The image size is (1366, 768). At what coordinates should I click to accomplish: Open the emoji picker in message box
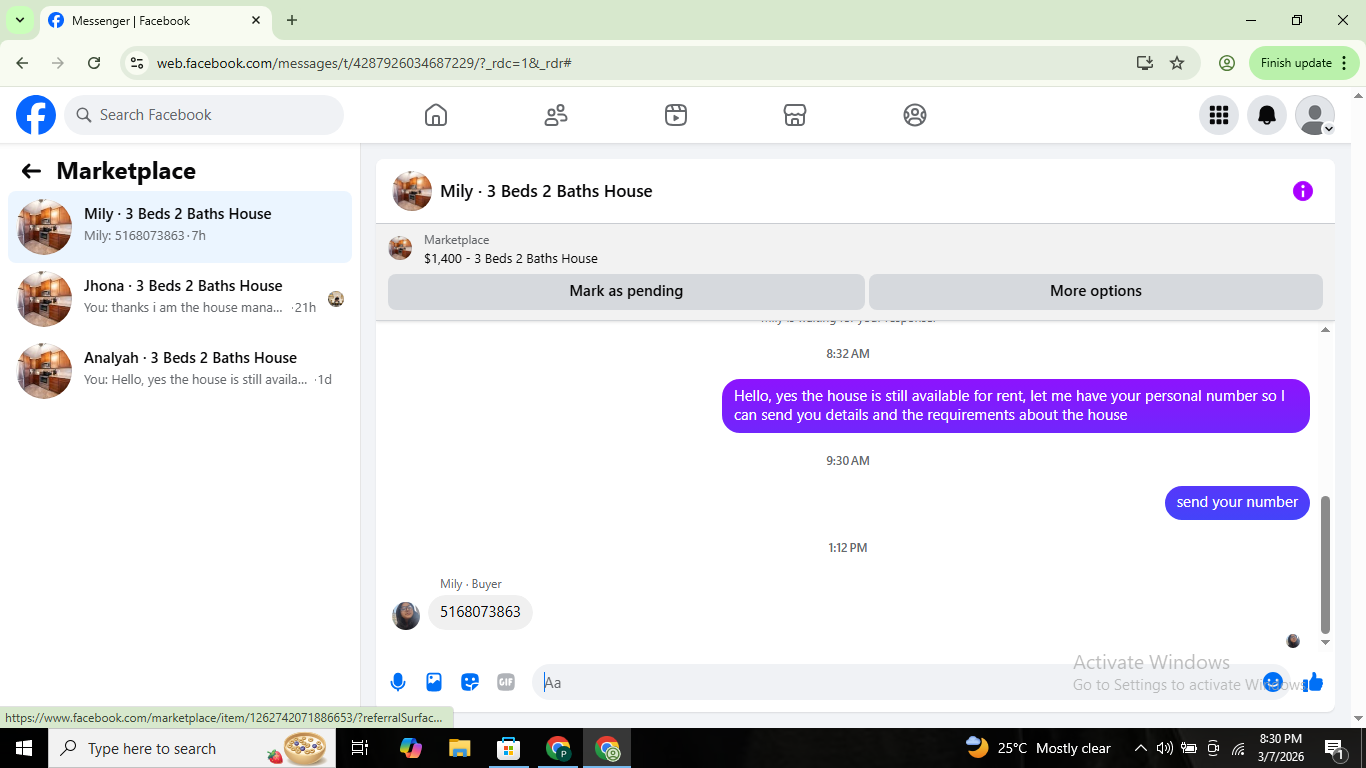1273,682
